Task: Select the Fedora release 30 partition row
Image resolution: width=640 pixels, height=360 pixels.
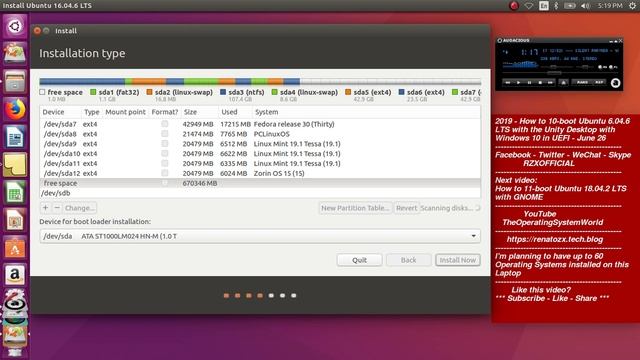Action: pyautogui.click(x=260, y=124)
